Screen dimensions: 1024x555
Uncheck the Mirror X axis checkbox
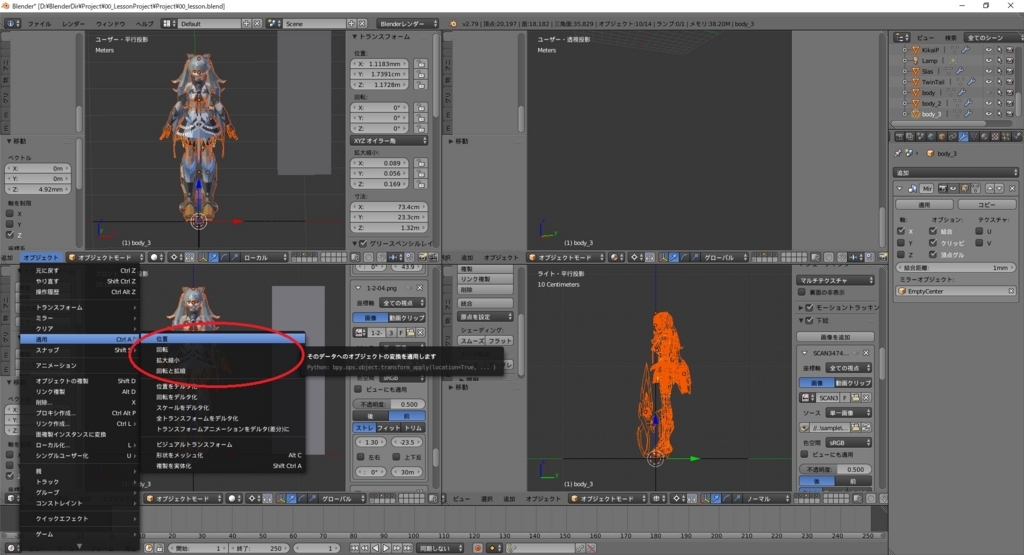[x=901, y=231]
